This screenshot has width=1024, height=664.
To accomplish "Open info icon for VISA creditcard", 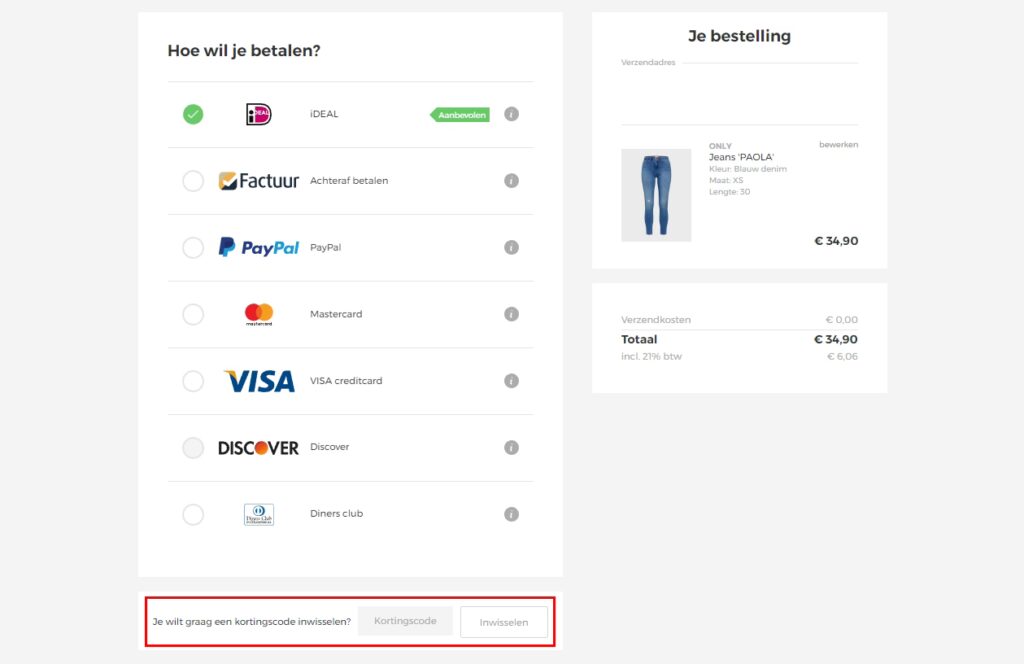I will click(511, 381).
